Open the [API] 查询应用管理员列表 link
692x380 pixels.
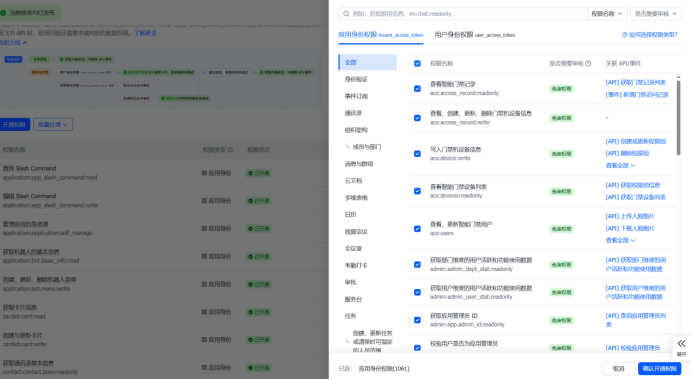click(636, 320)
